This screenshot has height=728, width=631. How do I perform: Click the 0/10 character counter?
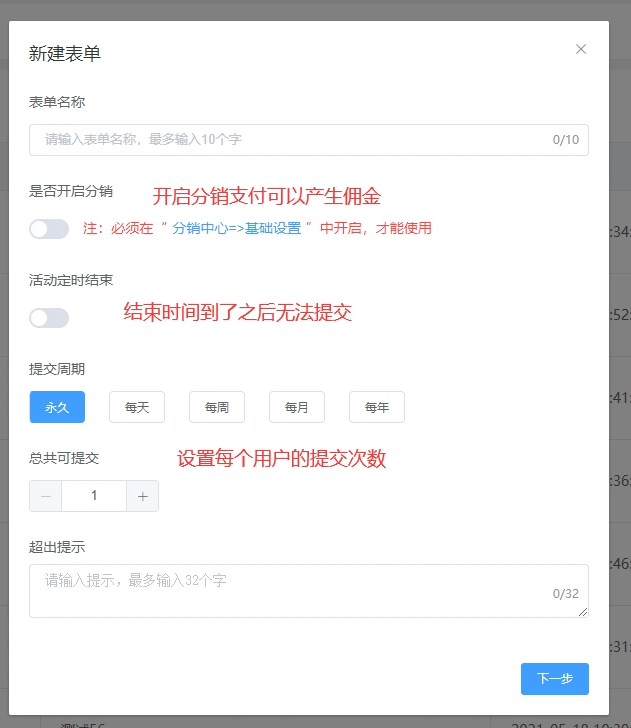coord(565,140)
